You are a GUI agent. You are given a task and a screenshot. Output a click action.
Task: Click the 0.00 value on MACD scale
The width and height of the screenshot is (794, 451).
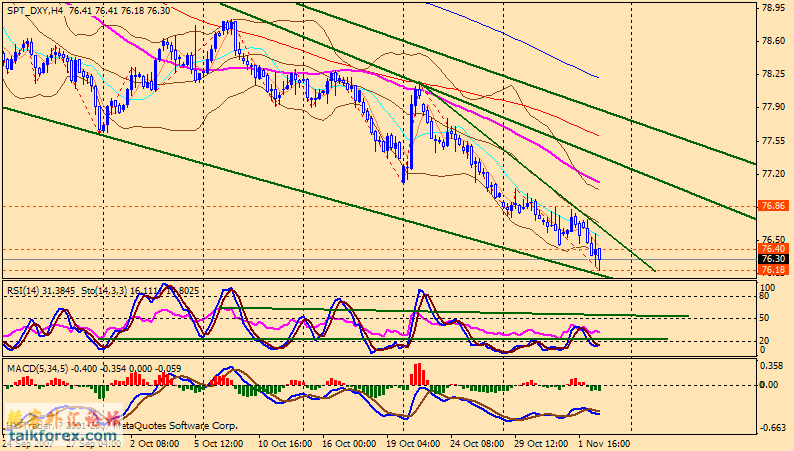tap(770, 385)
